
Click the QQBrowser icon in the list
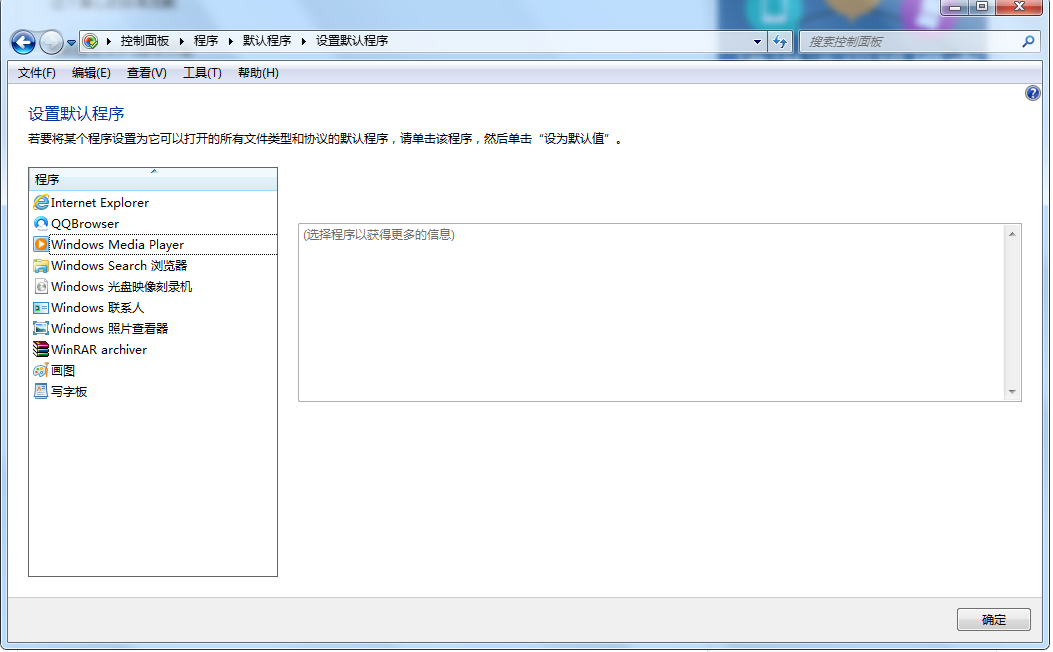click(41, 224)
